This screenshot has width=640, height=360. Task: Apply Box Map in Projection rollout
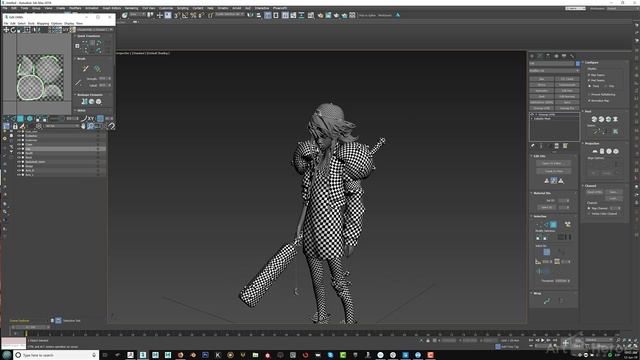click(x=616, y=151)
